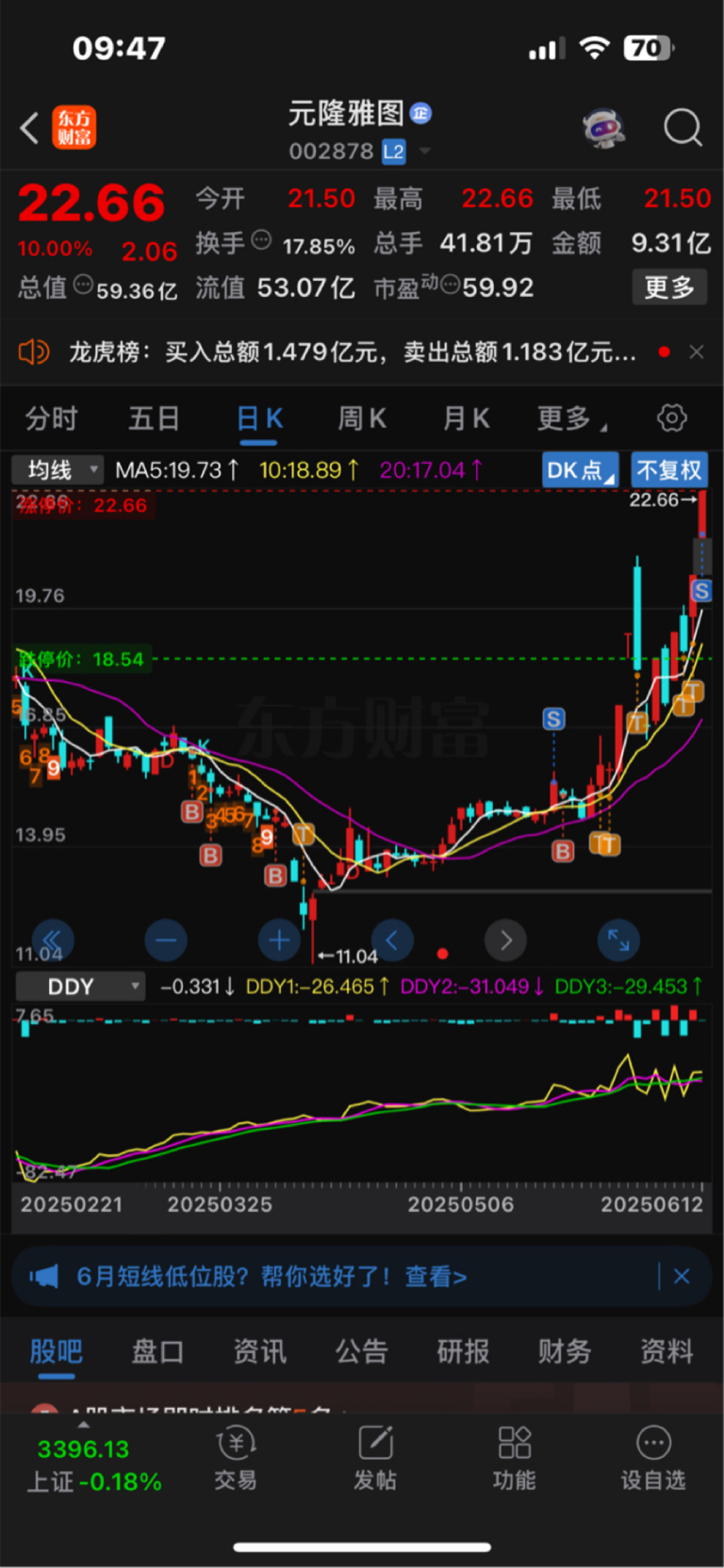The height and width of the screenshot is (1568, 724).
Task: Open the search magnifier icon
Action: [x=683, y=127]
